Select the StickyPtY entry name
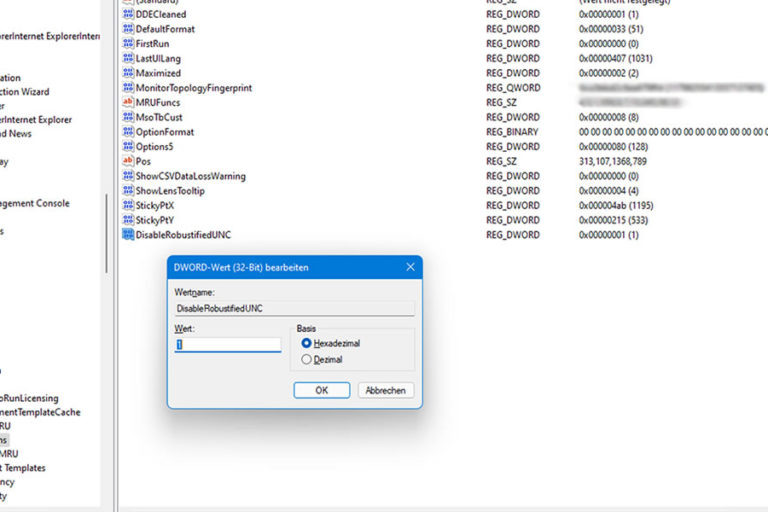Viewport: 768px width, 512px height. [155, 220]
